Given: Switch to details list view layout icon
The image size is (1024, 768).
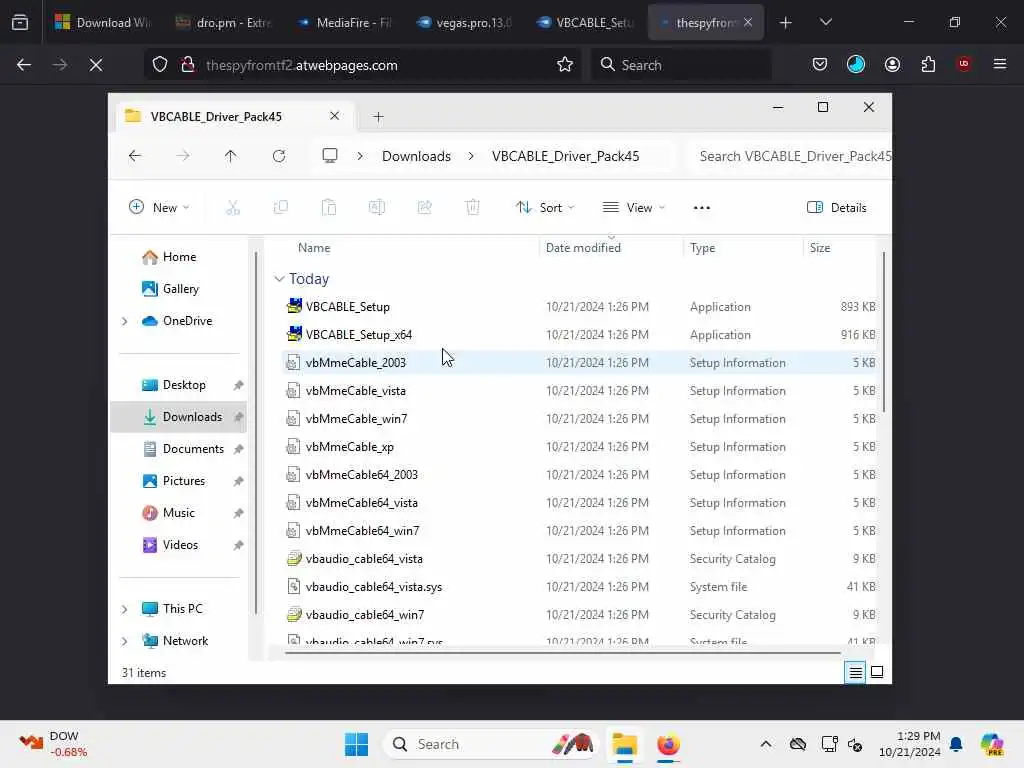Looking at the screenshot, I should [855, 672].
